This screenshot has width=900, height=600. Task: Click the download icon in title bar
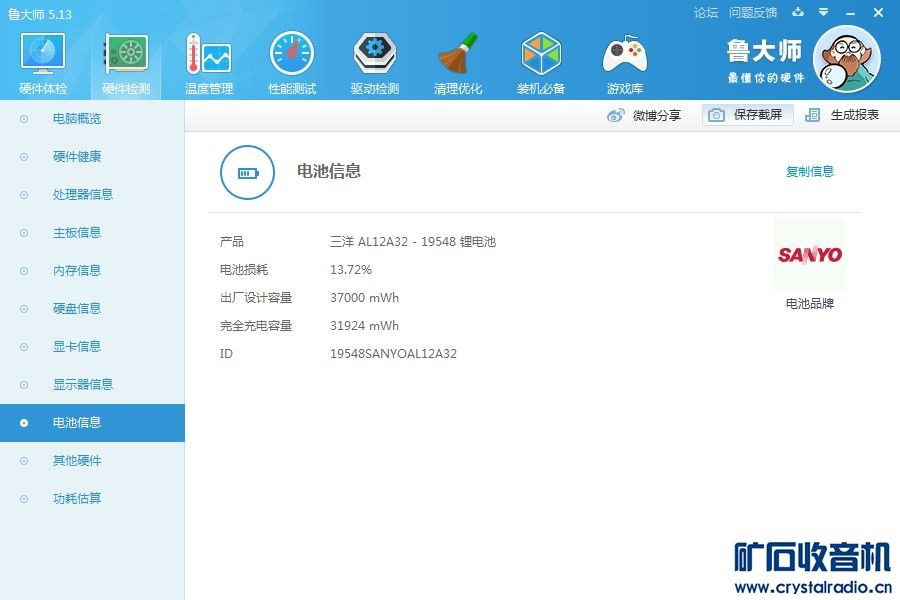pos(798,12)
